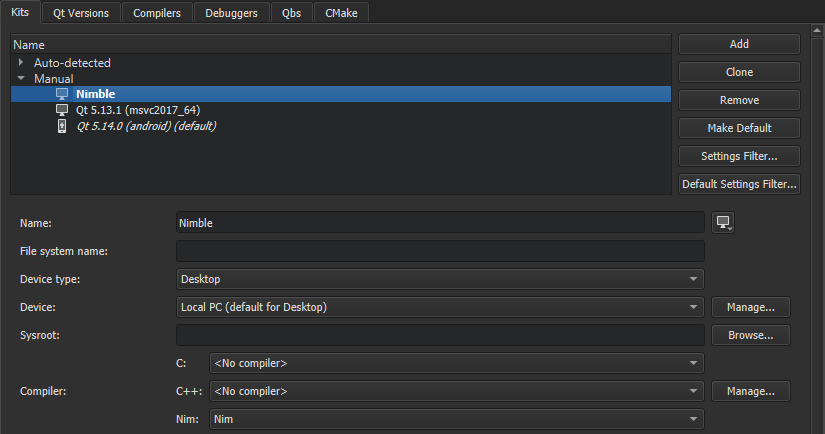Open the Nim compiler dropdown
825x434 pixels.
tap(456, 419)
